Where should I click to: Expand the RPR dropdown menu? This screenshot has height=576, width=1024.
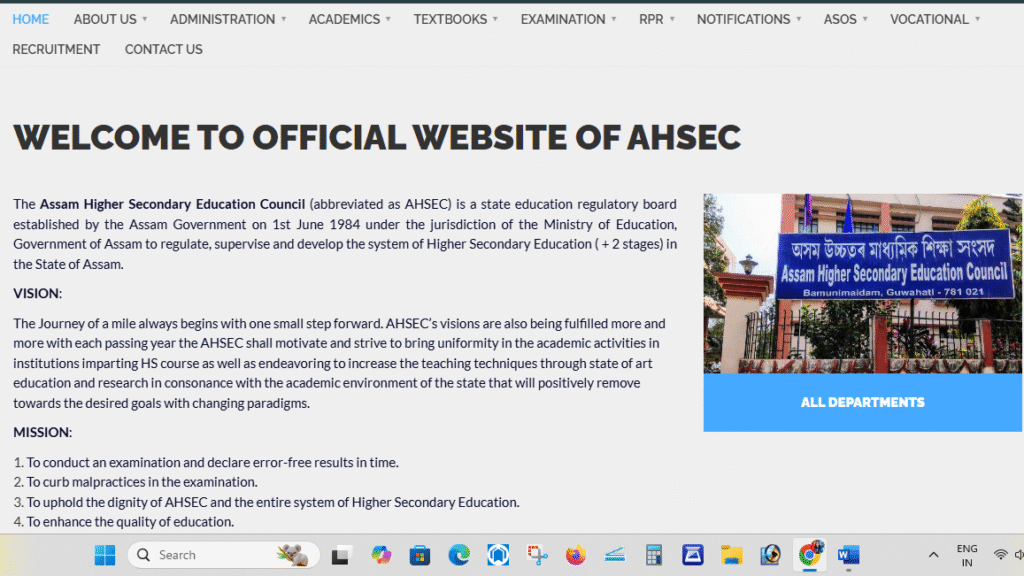(656, 20)
